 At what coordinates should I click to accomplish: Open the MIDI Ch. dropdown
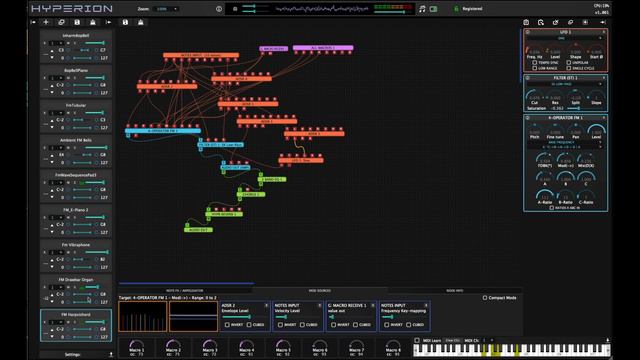click(488, 340)
